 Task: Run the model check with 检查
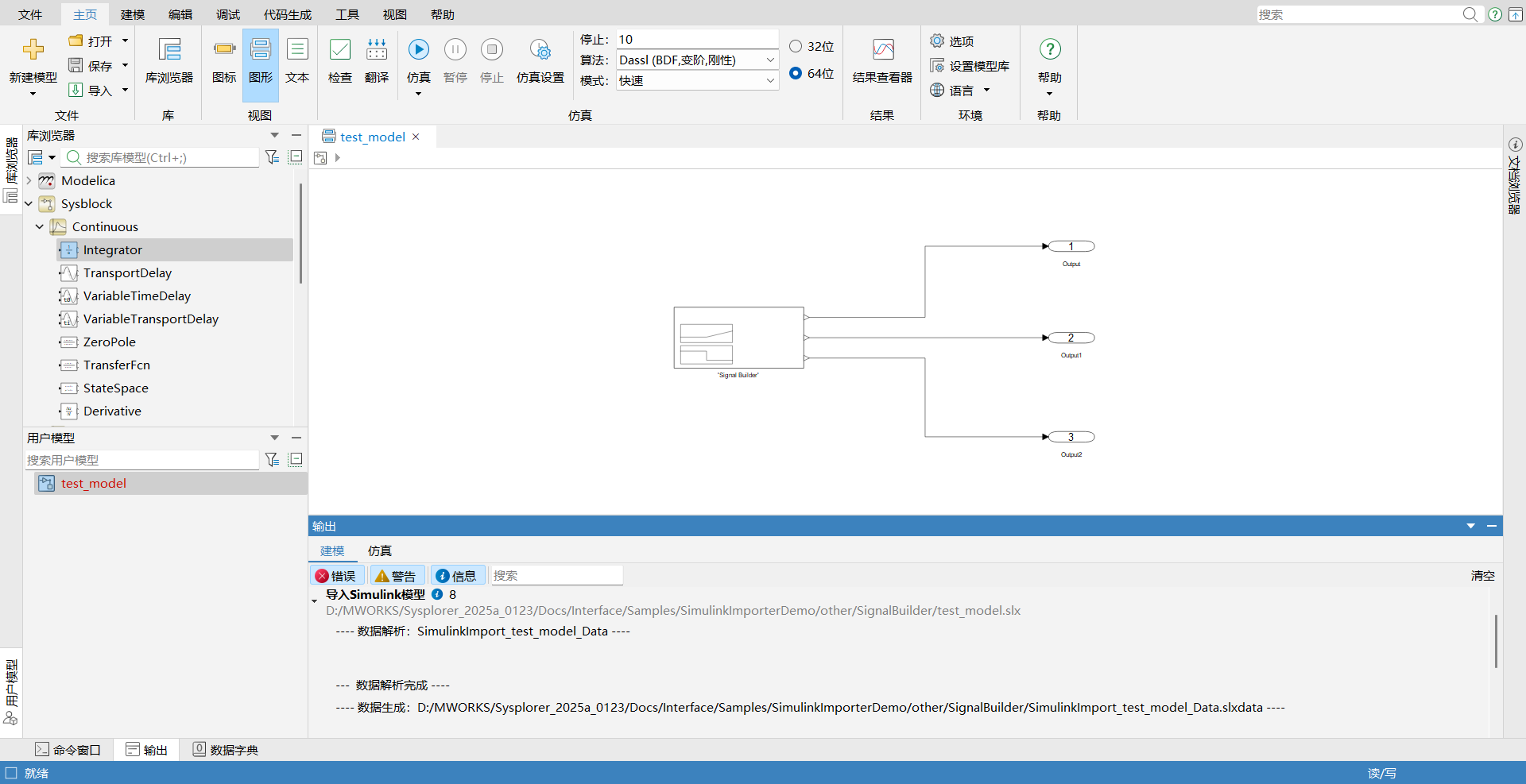[x=339, y=60]
